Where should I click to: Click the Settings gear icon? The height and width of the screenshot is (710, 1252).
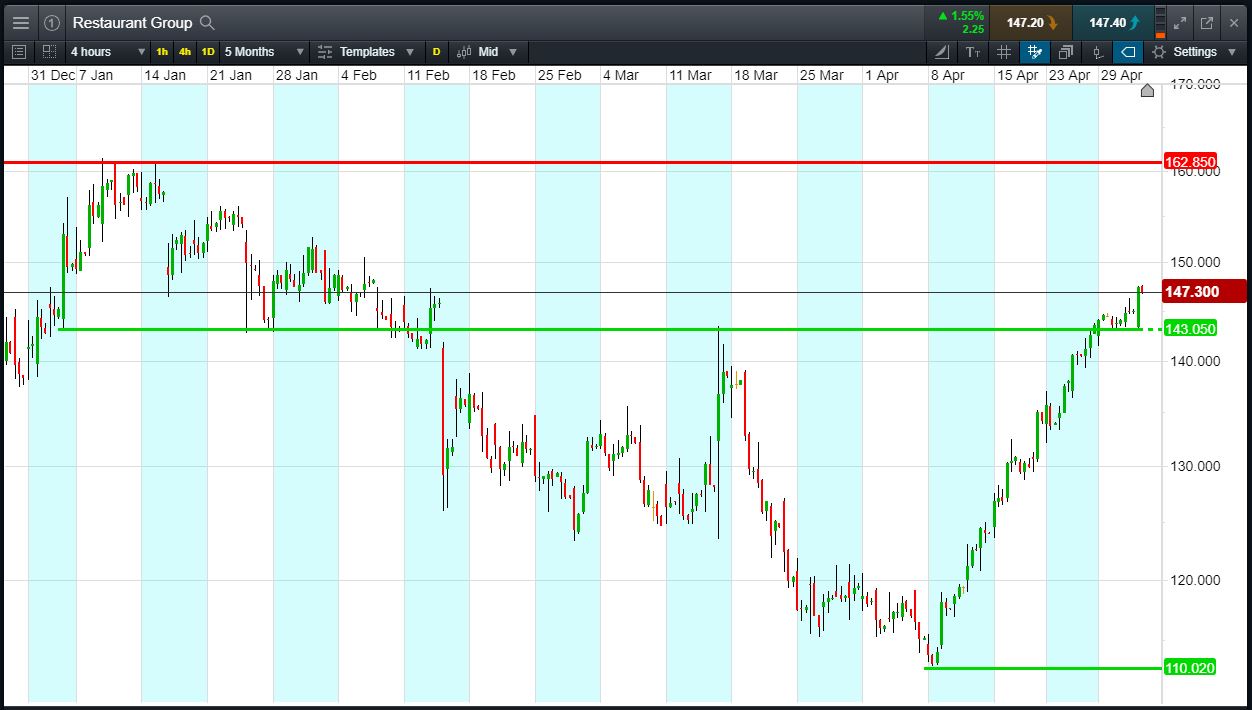(x=1159, y=52)
